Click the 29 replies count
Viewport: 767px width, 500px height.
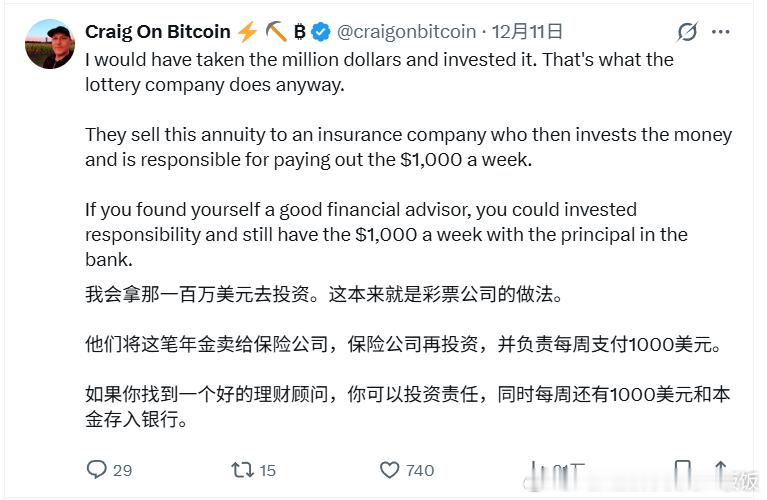tap(122, 470)
